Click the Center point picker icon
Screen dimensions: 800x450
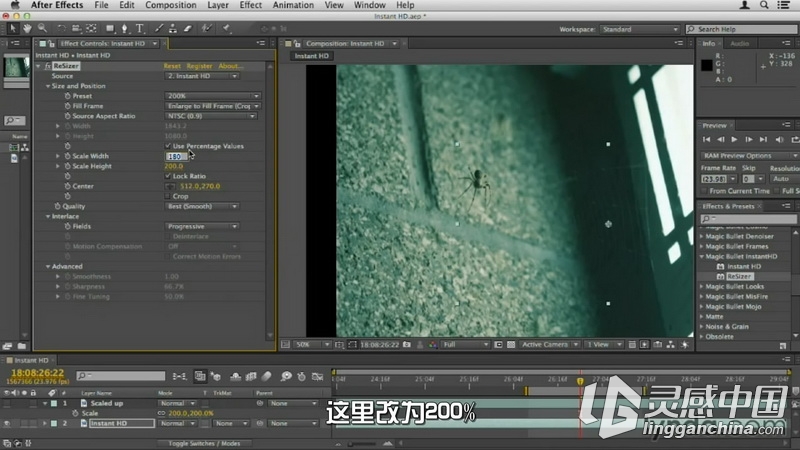tap(170, 186)
